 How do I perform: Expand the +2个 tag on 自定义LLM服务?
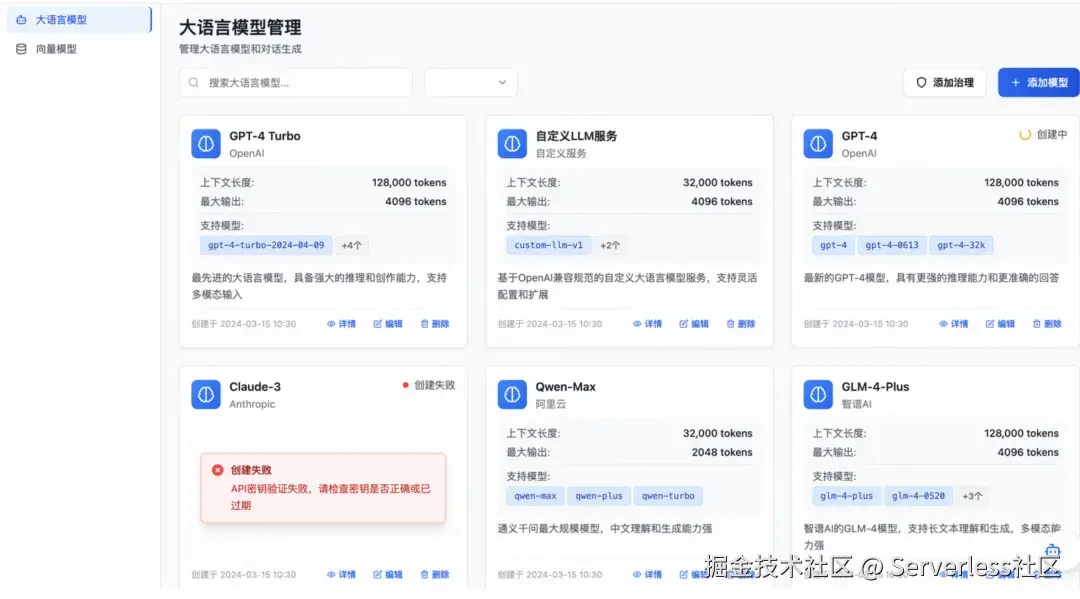(x=610, y=245)
